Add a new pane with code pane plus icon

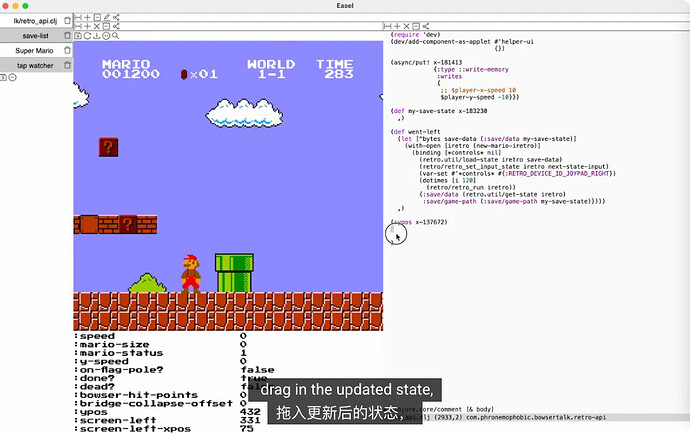[x=398, y=25]
